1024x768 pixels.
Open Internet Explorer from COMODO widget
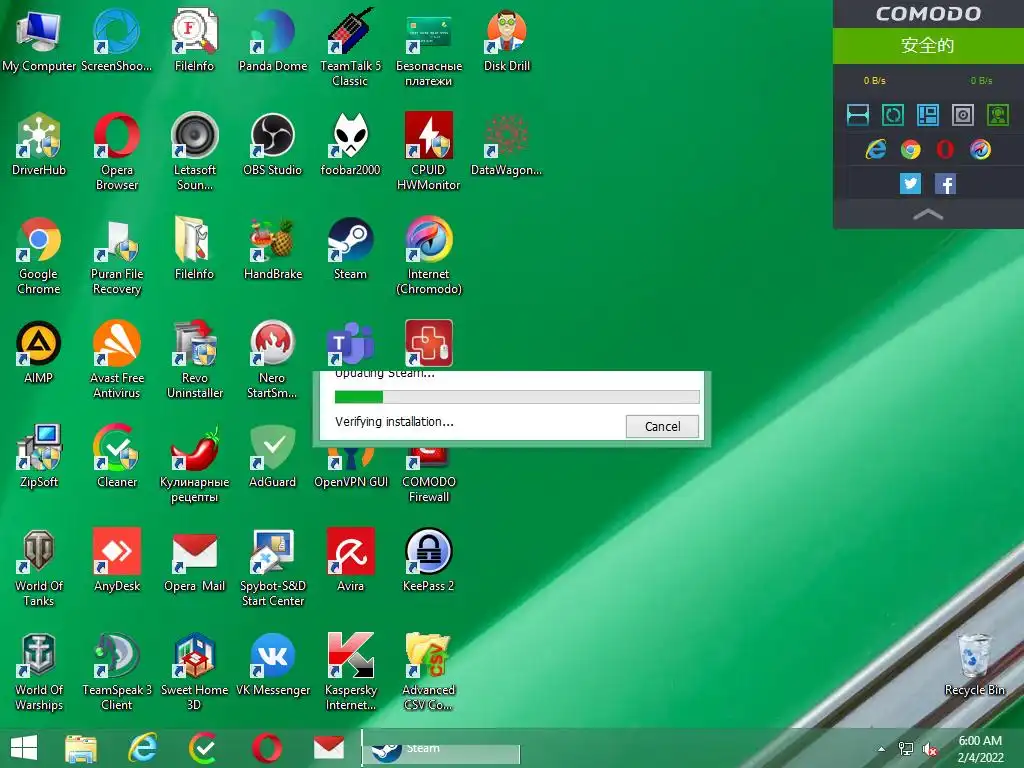click(876, 150)
